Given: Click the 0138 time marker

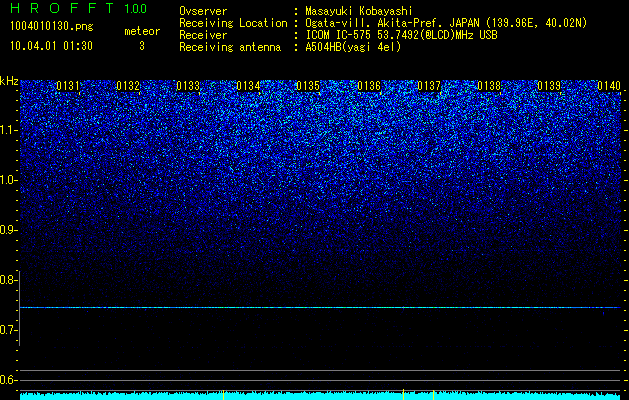Looking at the screenshot, I should coord(489,86).
